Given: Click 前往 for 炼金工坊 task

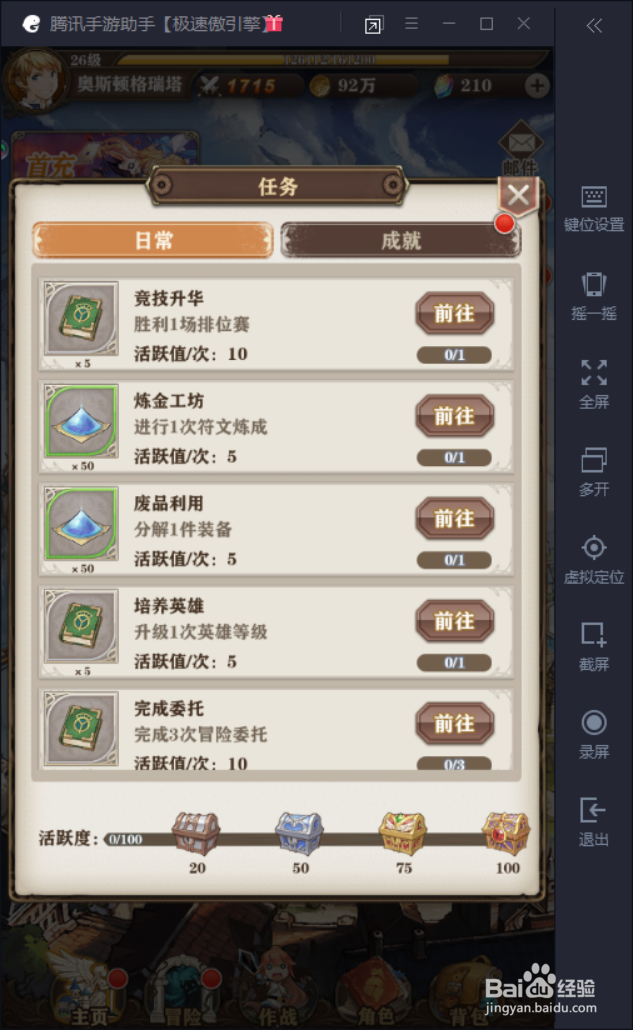Looking at the screenshot, I should click(x=454, y=416).
